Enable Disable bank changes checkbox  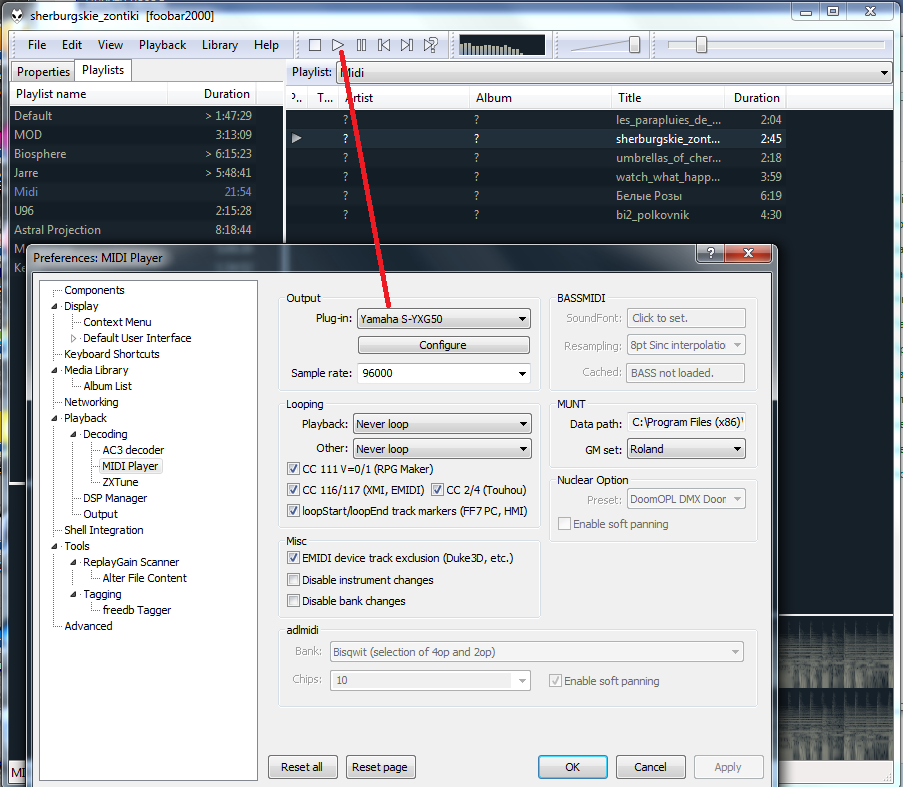(293, 600)
